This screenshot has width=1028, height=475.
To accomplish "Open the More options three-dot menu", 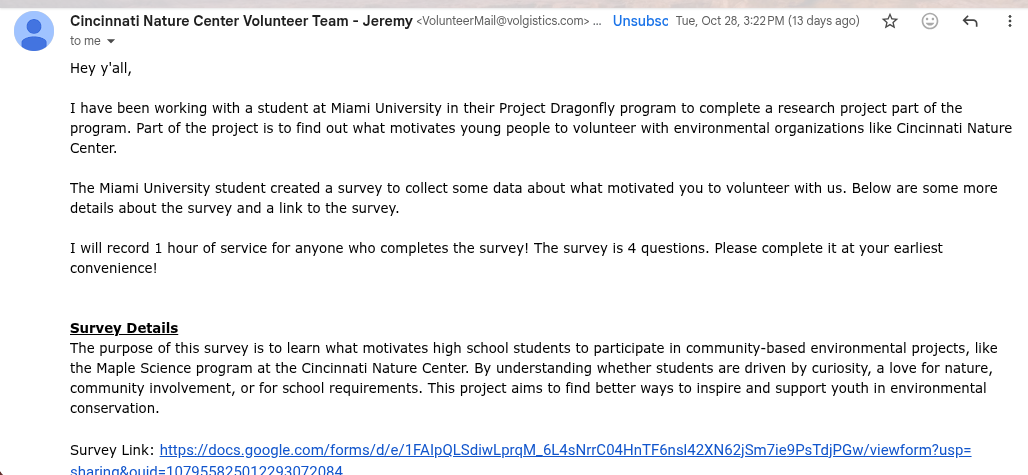I will (x=1009, y=22).
